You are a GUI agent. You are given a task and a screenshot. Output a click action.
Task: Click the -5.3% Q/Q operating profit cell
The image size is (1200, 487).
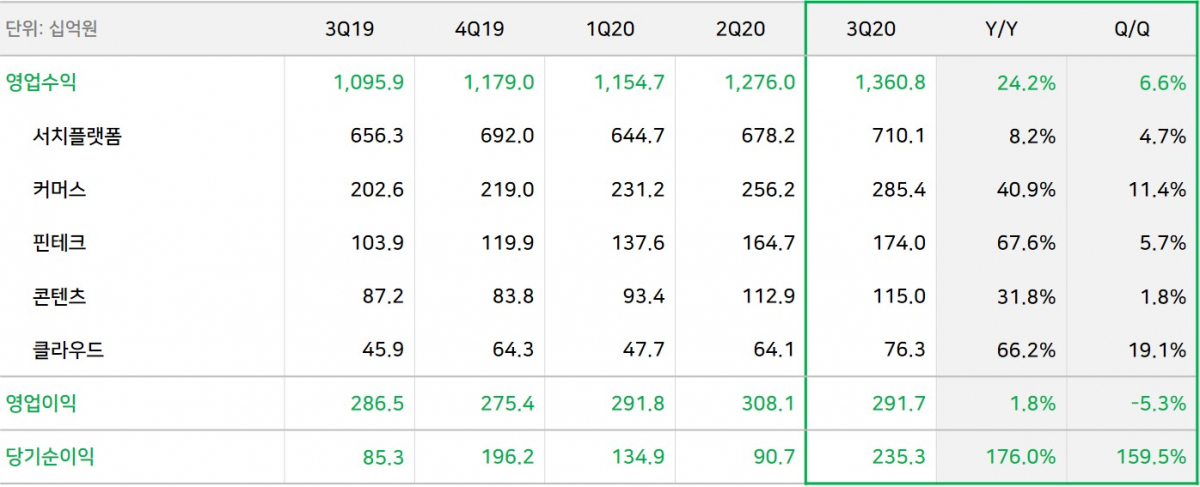[x=1158, y=404]
